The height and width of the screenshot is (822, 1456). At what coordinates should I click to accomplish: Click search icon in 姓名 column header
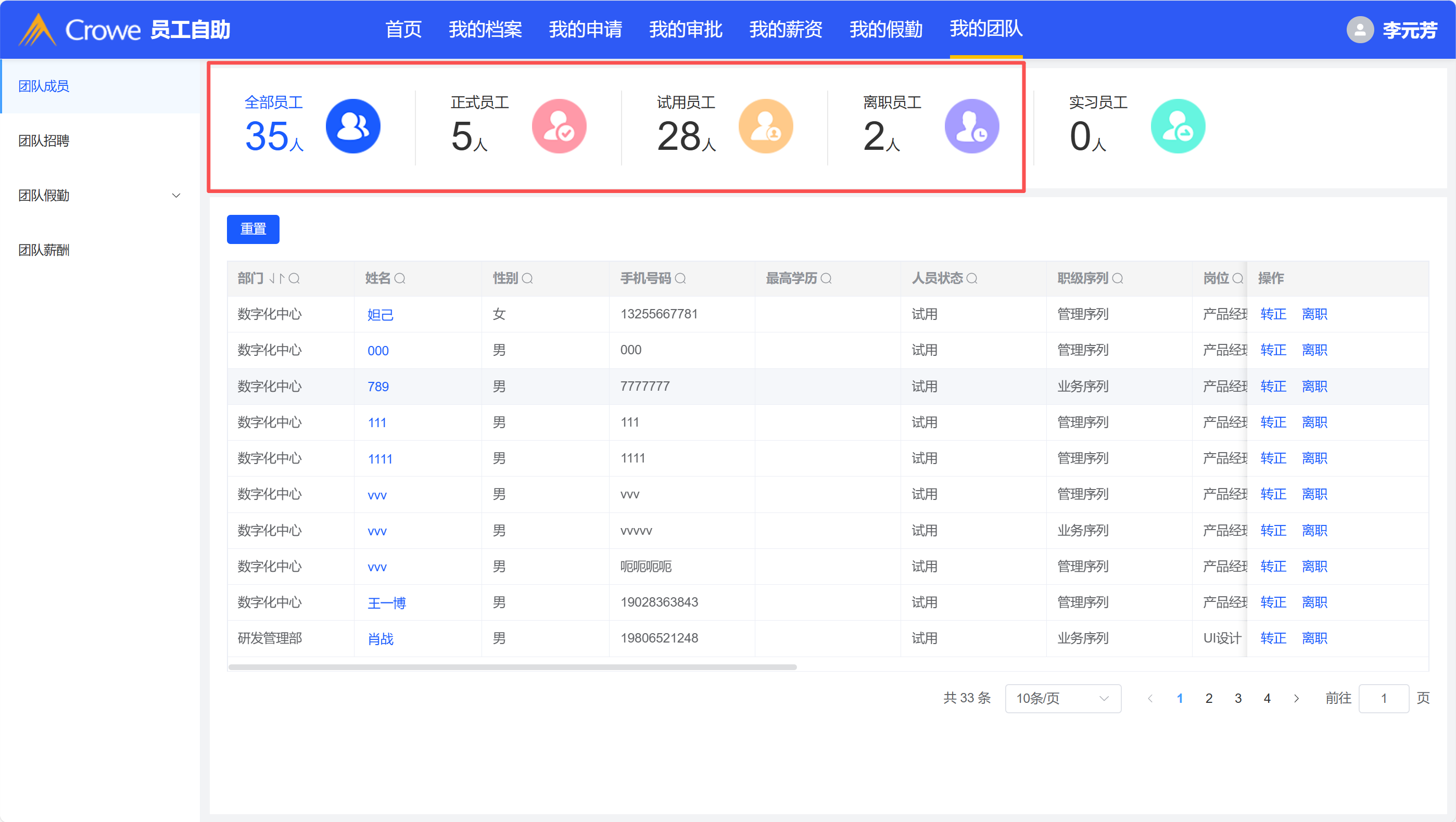pos(400,278)
